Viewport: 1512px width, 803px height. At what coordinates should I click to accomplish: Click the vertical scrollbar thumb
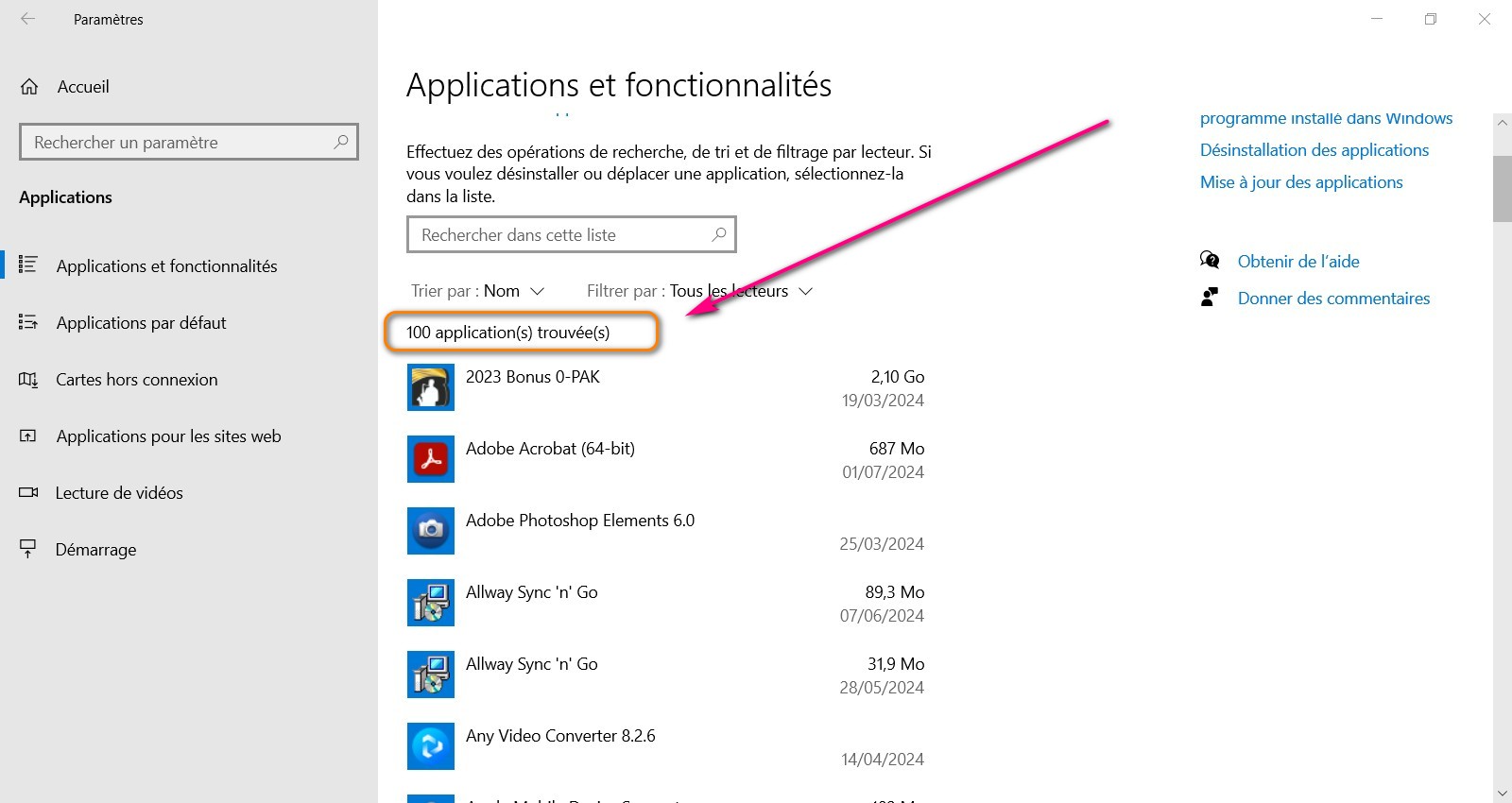click(x=1503, y=188)
